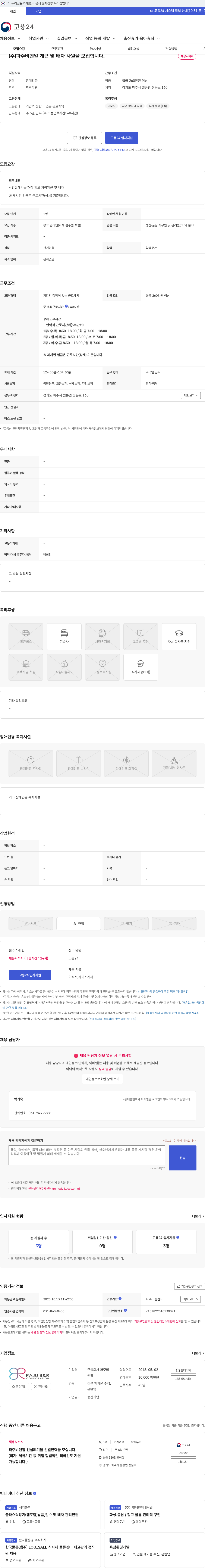Click the question text box for 채용 담당자
This screenshot has width=205, height=1568.
86,1155
